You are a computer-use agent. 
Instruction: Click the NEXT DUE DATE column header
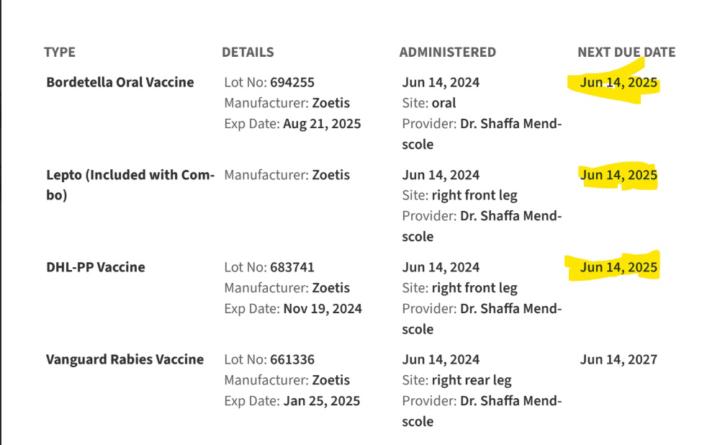pos(626,52)
